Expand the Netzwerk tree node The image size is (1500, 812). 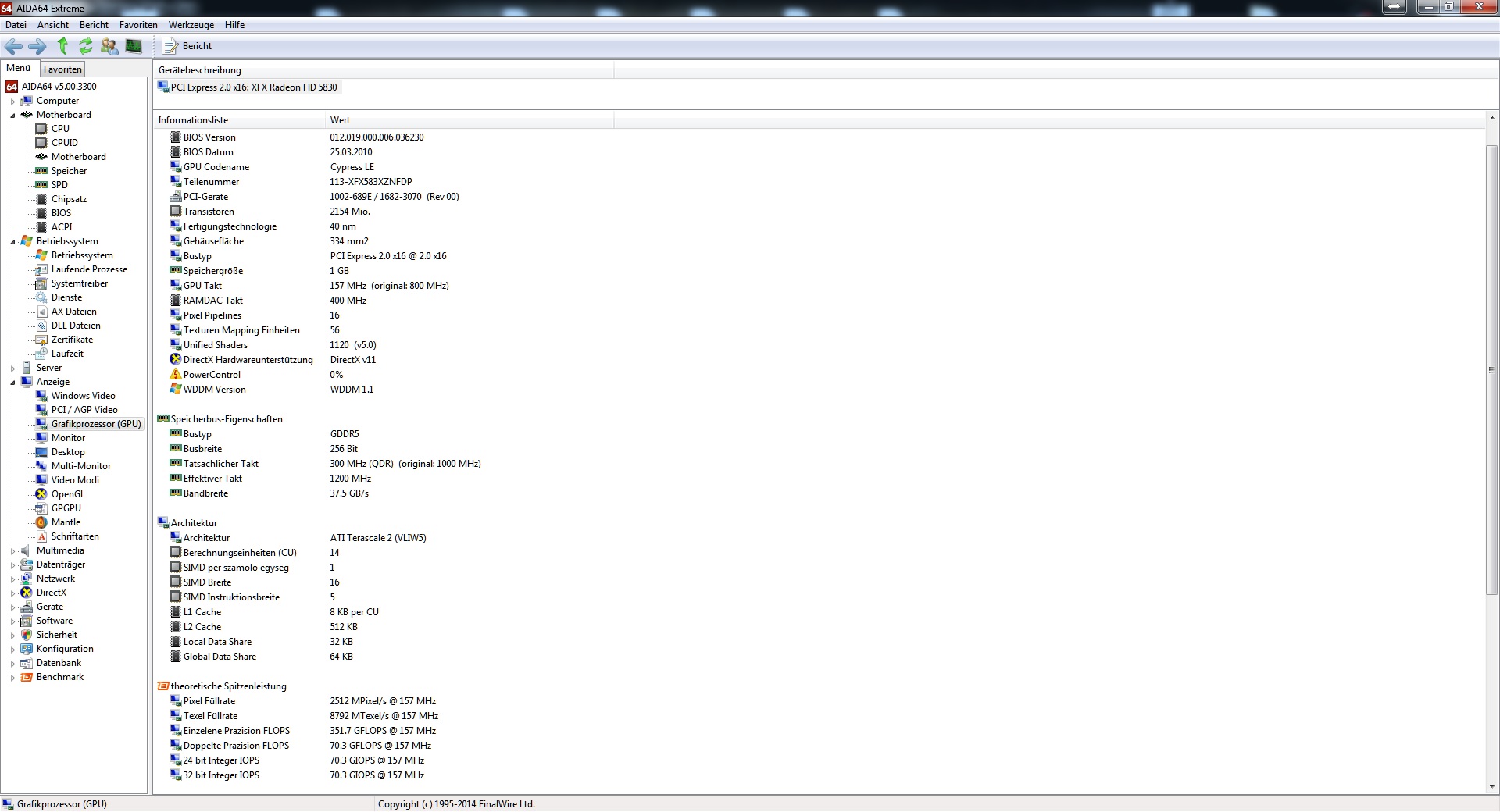tap(12, 579)
